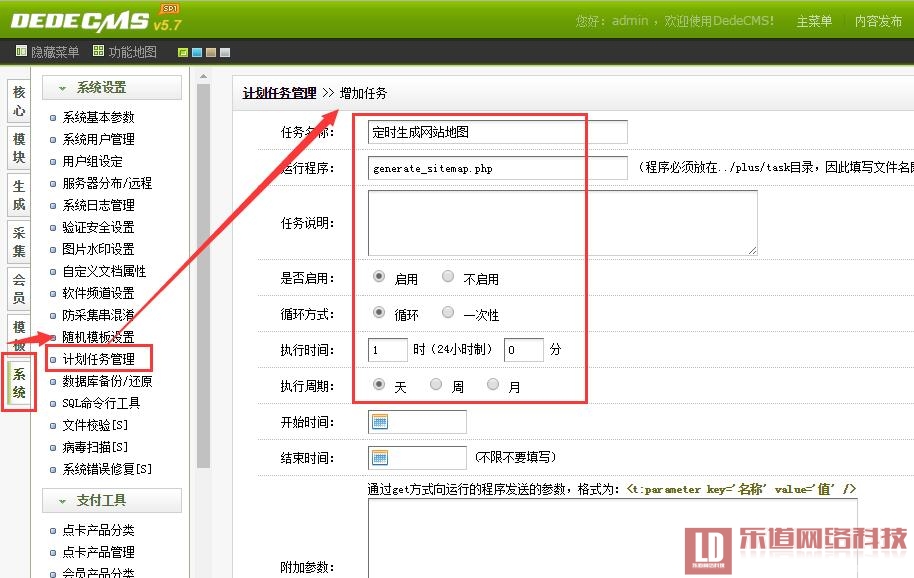Open SQL命令行工具 in the sidebar
Viewport: 914px width, 578px height.
point(101,403)
